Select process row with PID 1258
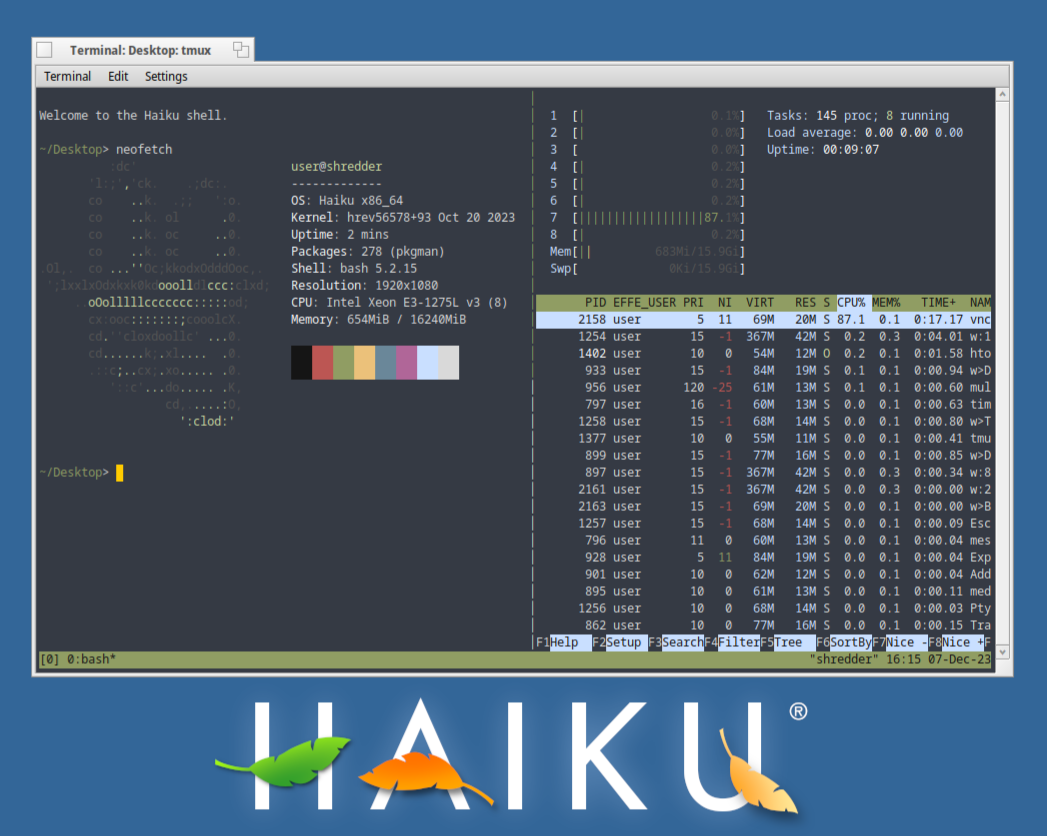 point(763,422)
